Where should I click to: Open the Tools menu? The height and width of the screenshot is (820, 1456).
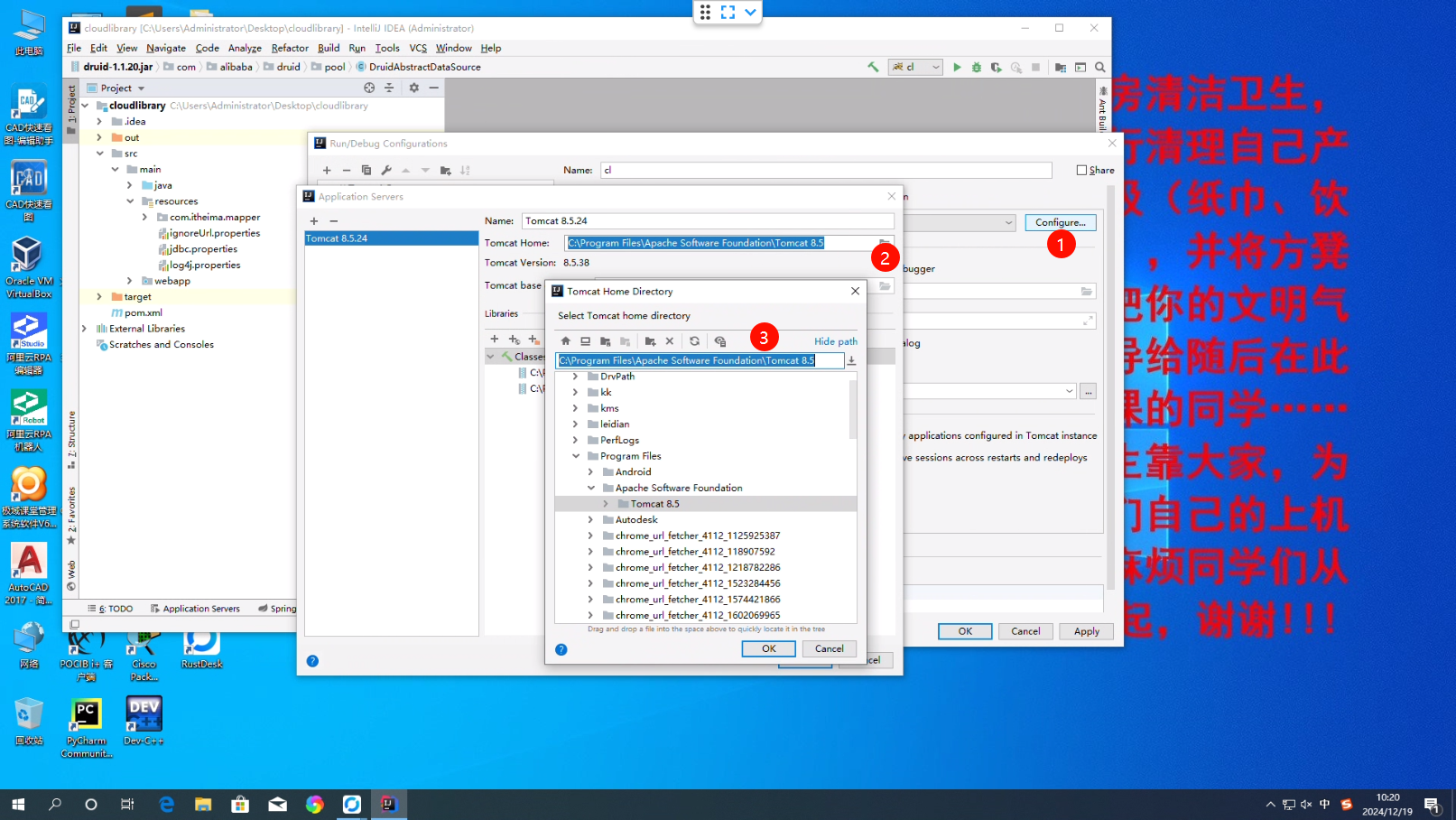pyautogui.click(x=387, y=48)
